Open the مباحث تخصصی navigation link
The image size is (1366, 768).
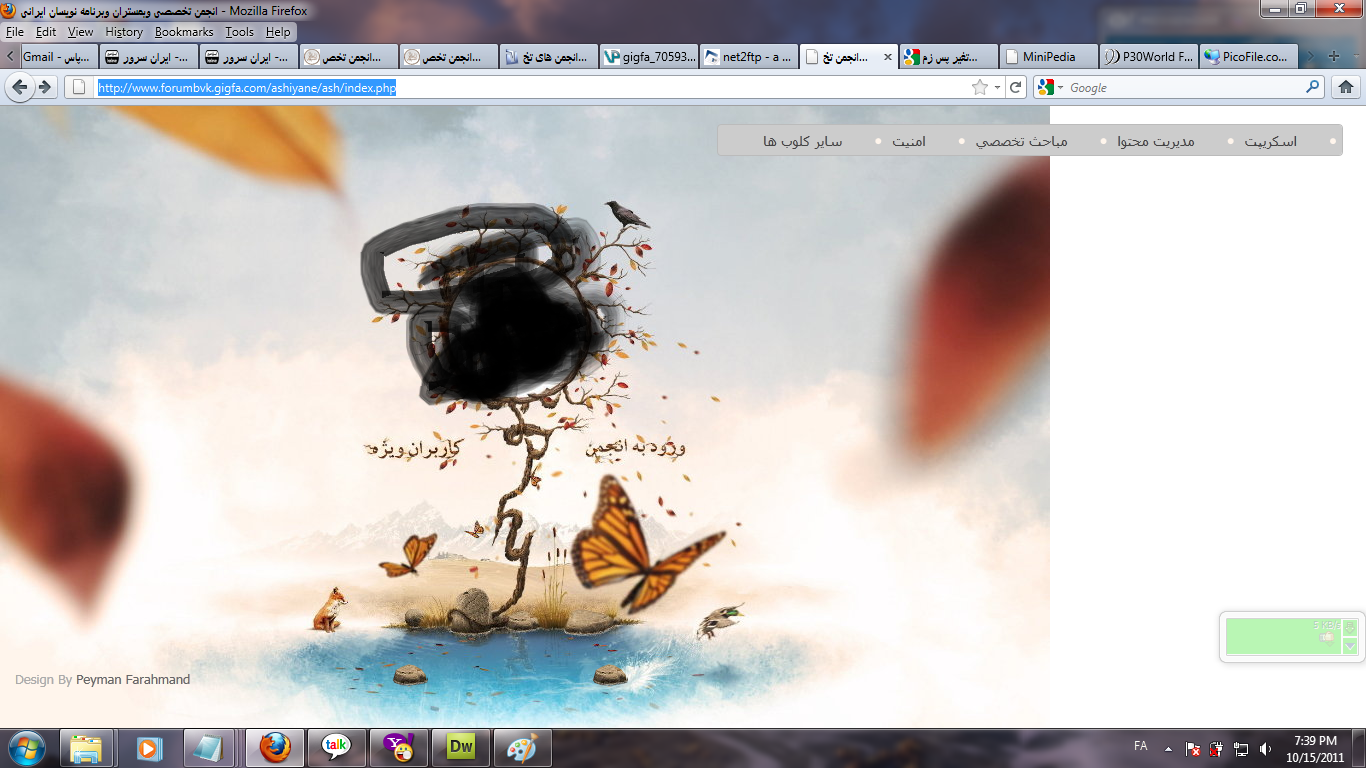(x=1022, y=141)
